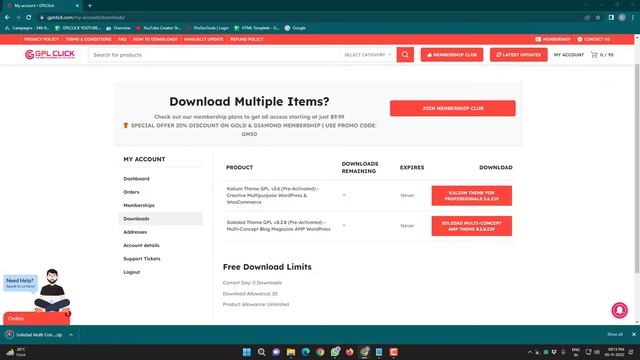This screenshot has height=360, width=640.
Task: Open the Chrome profile avatar
Action: [x=622, y=18]
